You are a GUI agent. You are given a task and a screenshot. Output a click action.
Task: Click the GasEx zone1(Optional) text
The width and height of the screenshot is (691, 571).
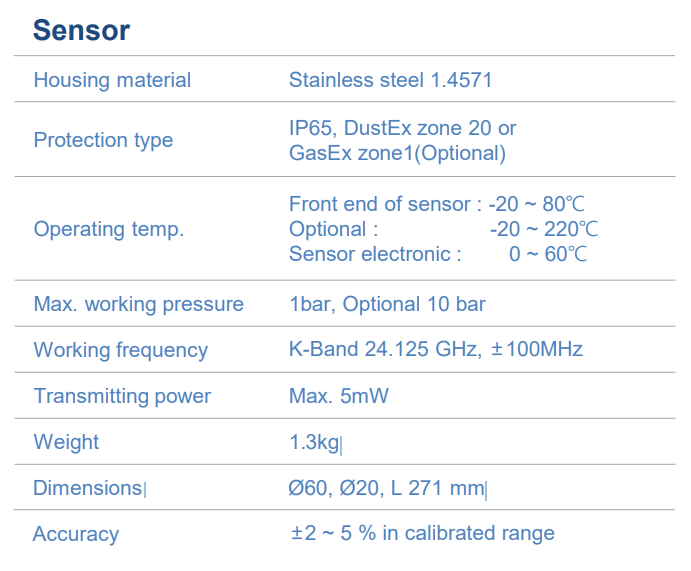(x=397, y=153)
